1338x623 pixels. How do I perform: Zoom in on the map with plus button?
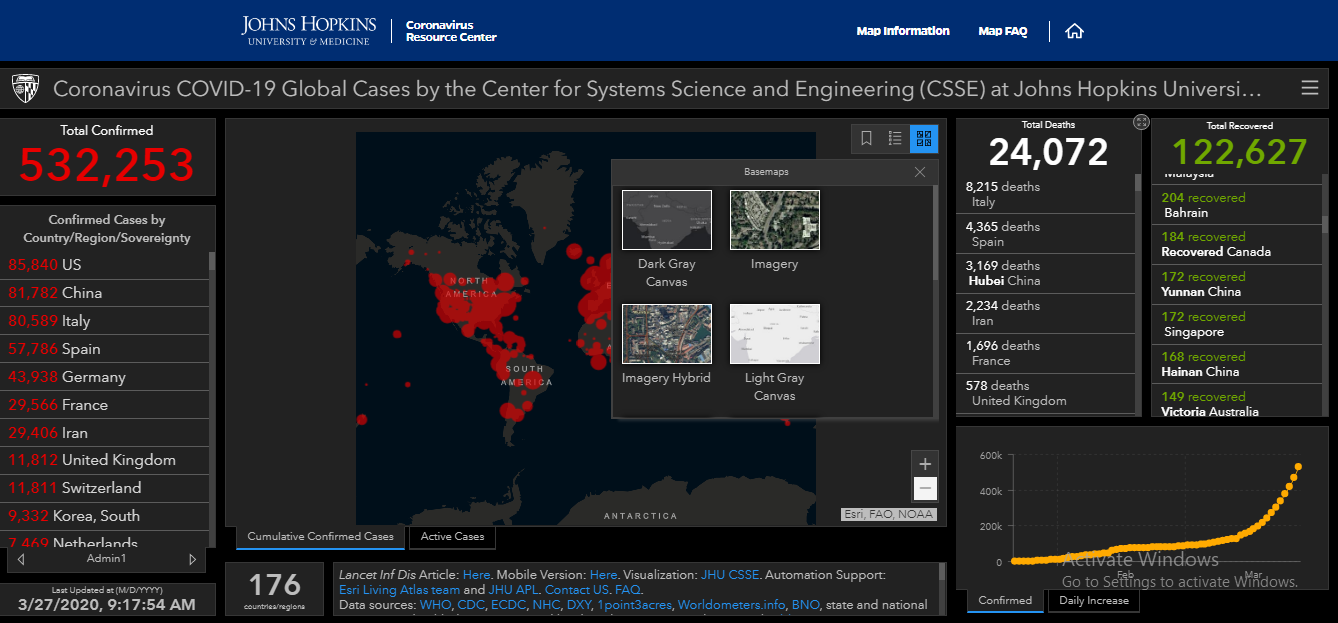(x=925, y=464)
